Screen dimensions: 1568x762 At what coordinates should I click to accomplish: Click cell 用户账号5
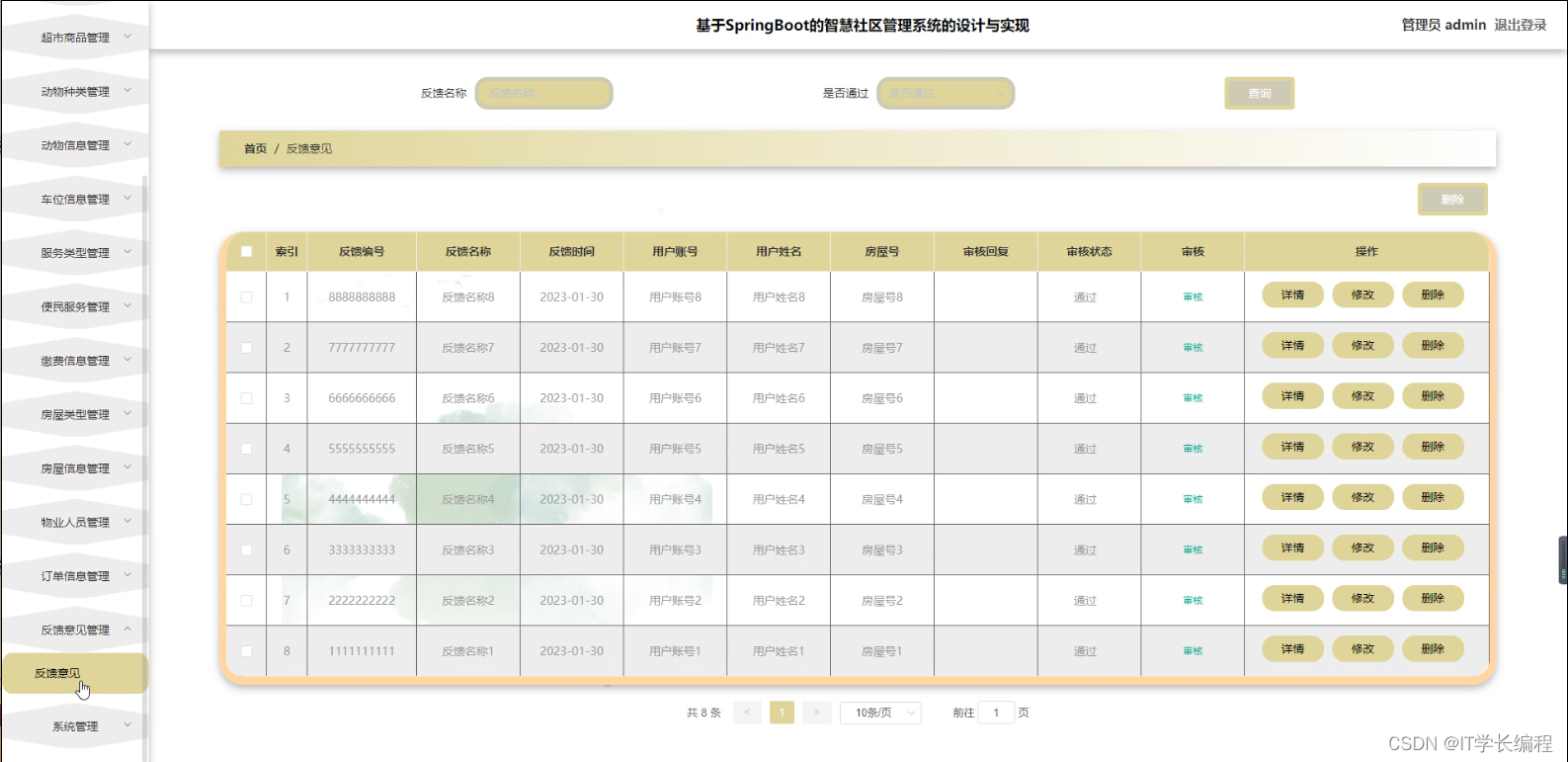(675, 449)
